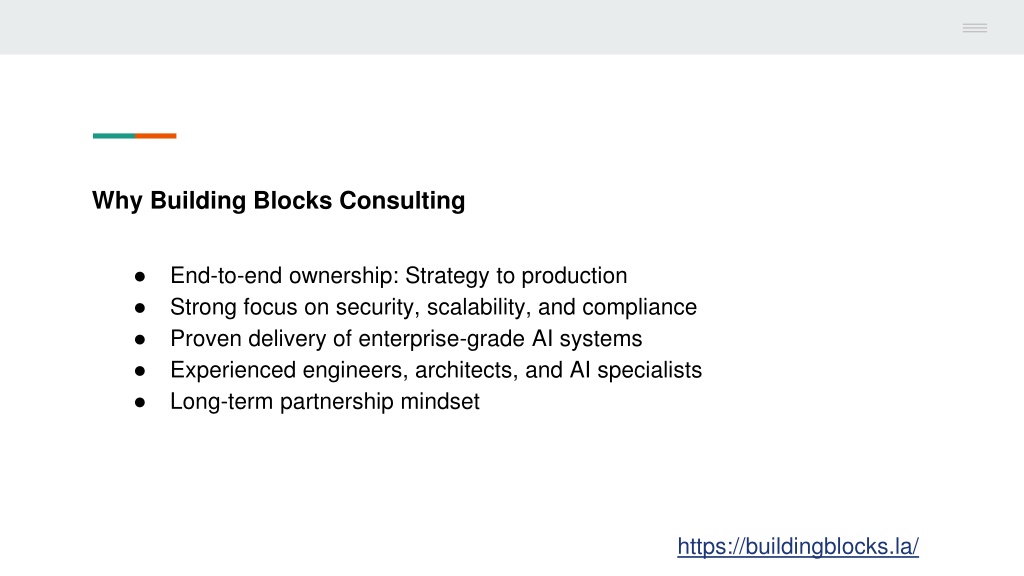Click the words Strategy to production
The image size is (1024, 576).
tap(516, 276)
